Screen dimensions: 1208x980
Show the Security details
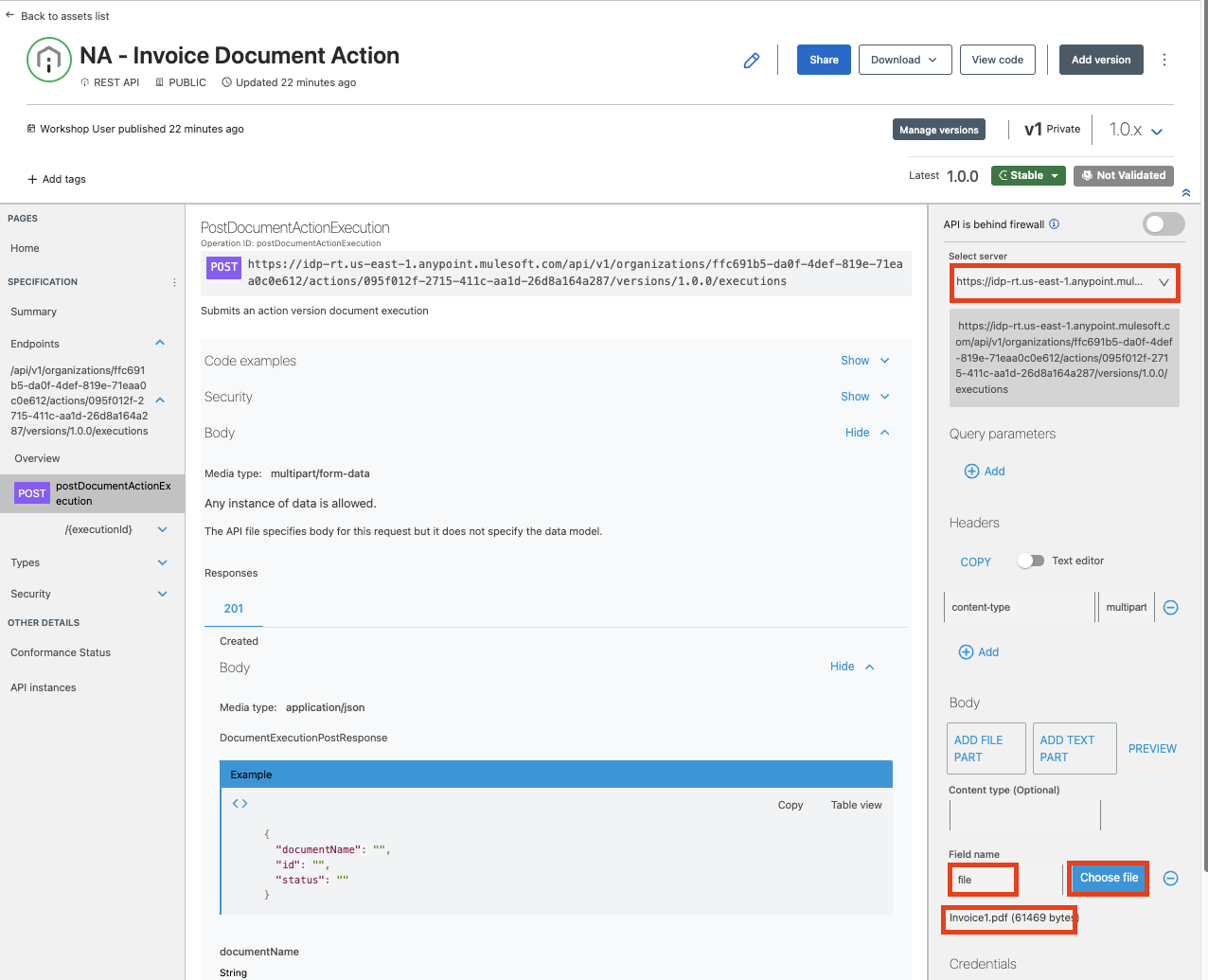pos(865,397)
